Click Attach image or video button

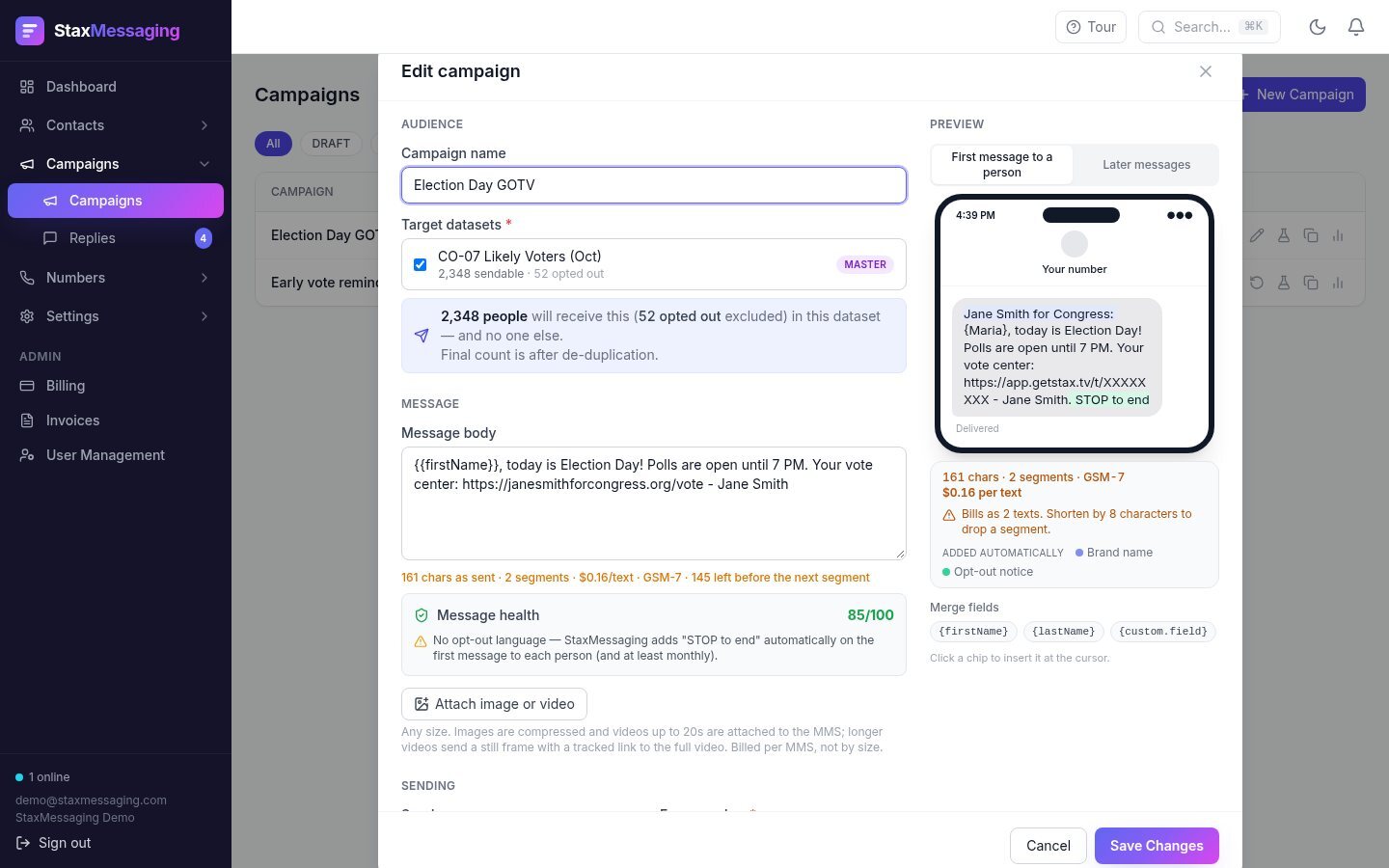(x=494, y=704)
